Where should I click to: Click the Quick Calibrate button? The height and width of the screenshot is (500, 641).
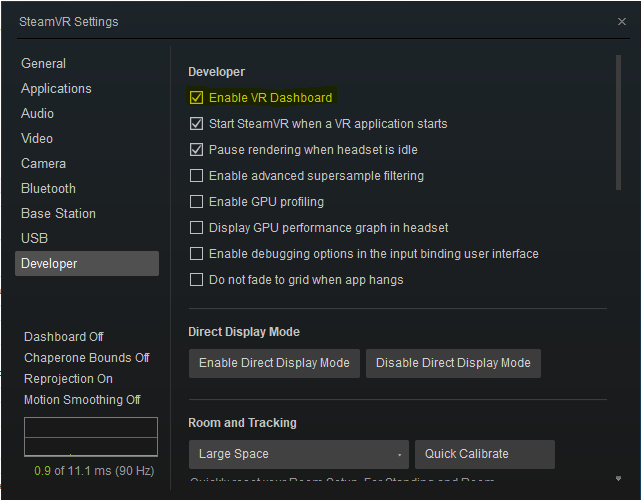click(485, 454)
